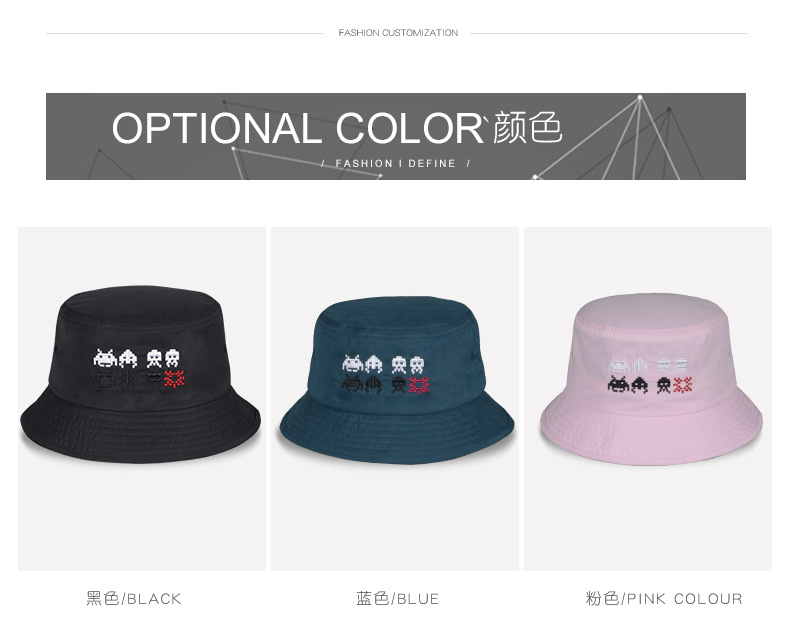
Task: Click the geometric line pattern in the banner
Action: point(640,139)
